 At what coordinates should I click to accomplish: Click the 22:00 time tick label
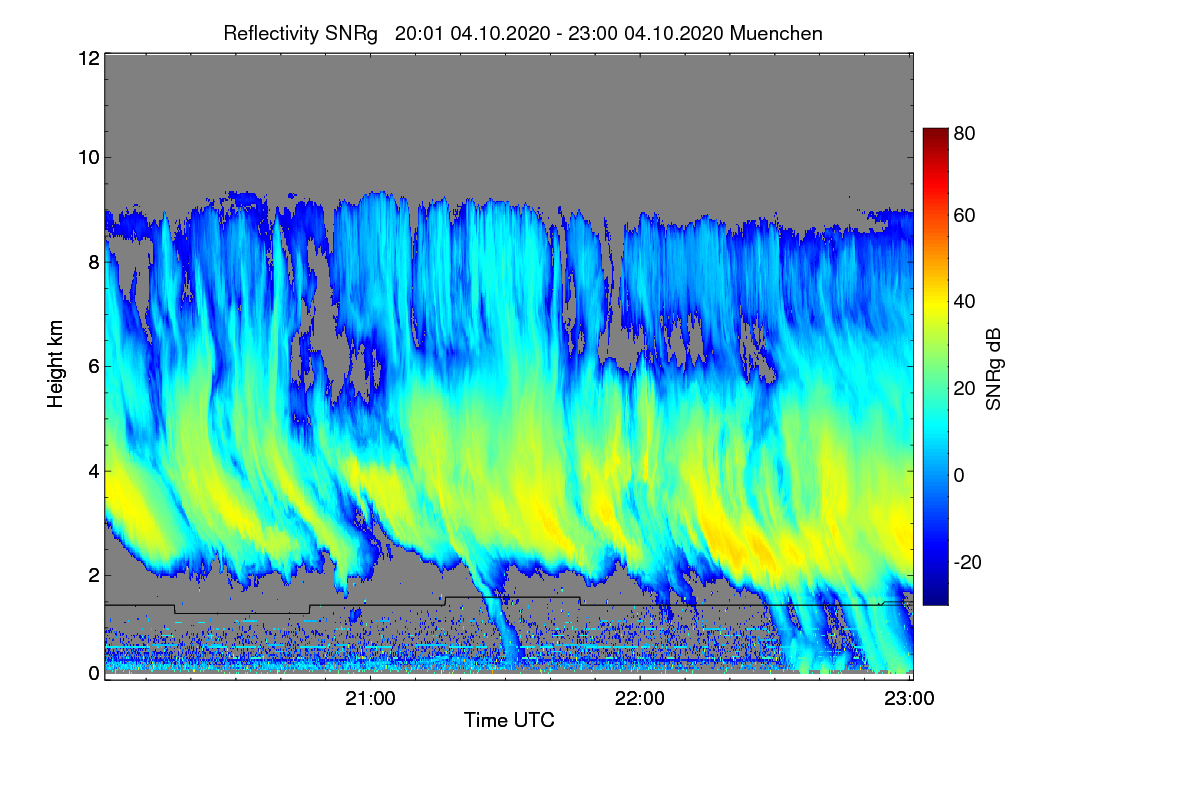[x=640, y=698]
